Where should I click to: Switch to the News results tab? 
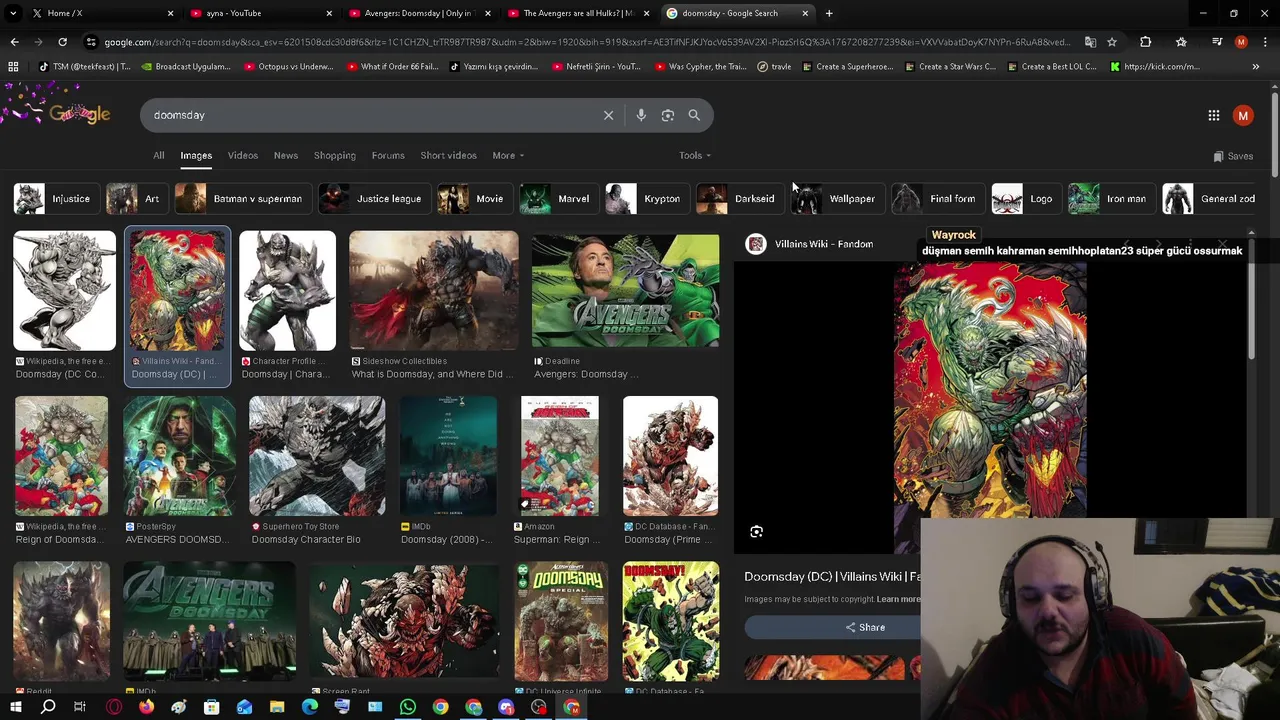286,155
